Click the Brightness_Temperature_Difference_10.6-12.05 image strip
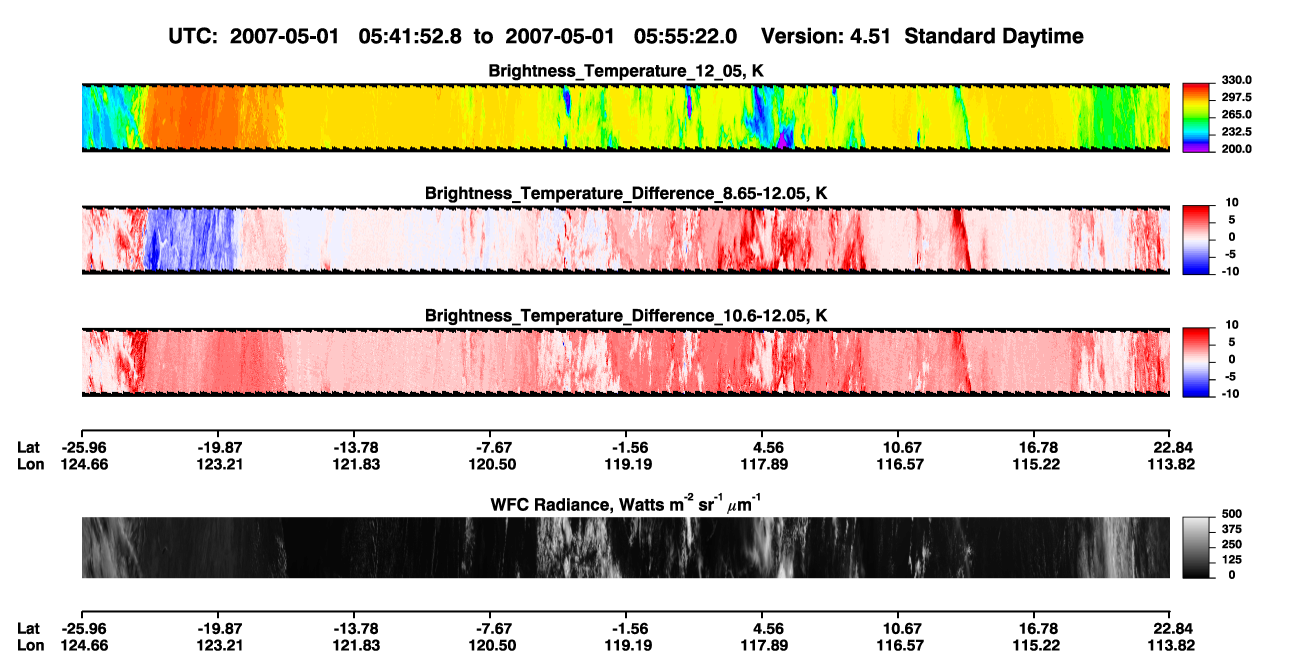The image size is (1300, 667). coord(625,362)
